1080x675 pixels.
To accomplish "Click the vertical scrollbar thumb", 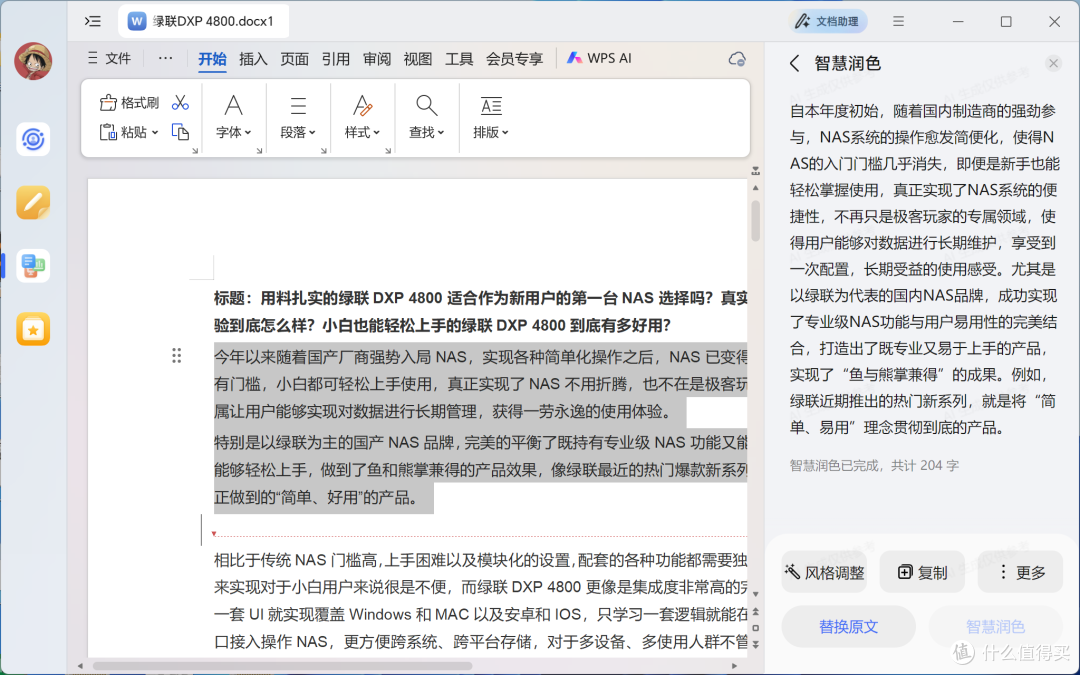I will click(x=756, y=220).
